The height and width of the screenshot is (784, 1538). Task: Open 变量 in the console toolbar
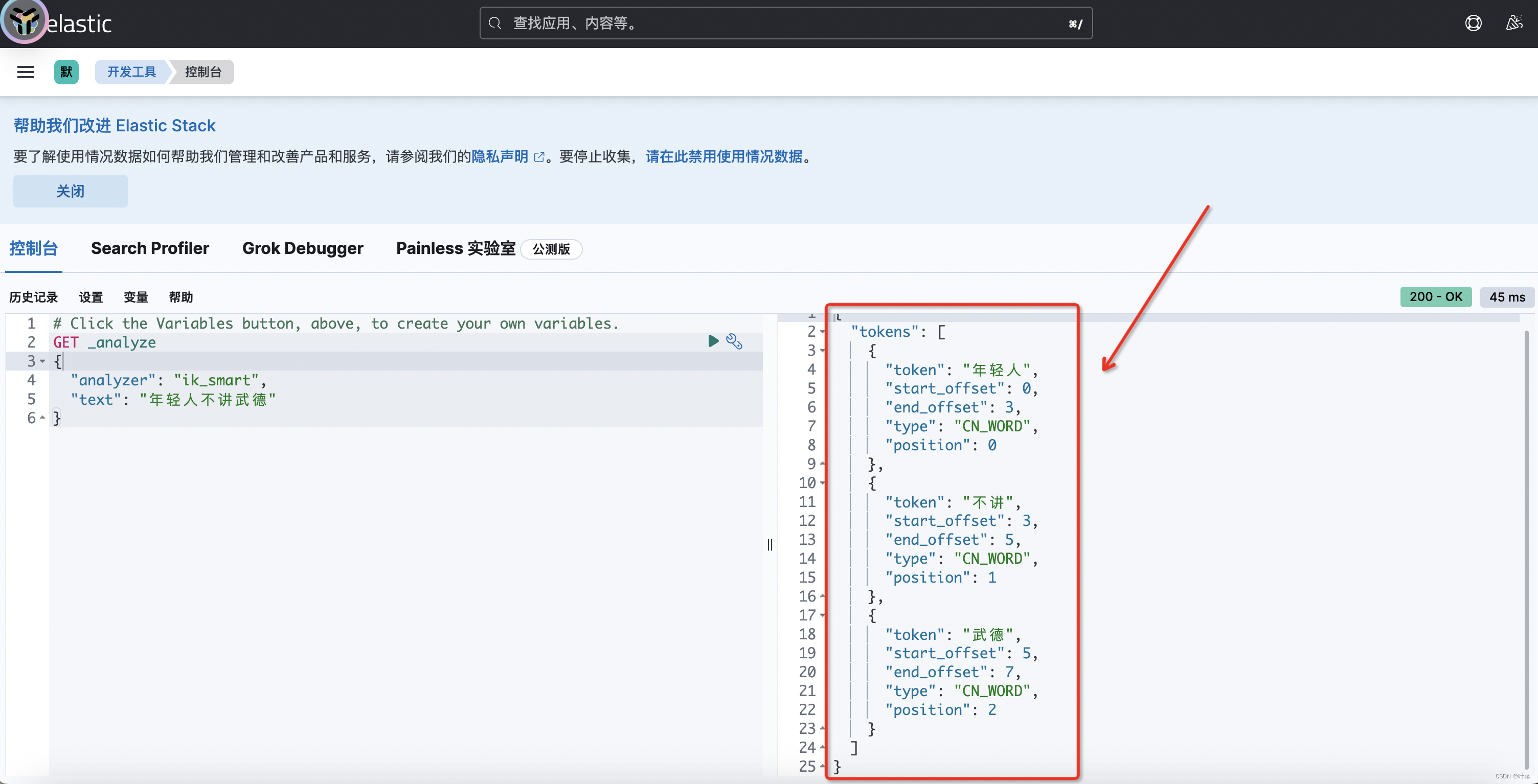coord(135,297)
